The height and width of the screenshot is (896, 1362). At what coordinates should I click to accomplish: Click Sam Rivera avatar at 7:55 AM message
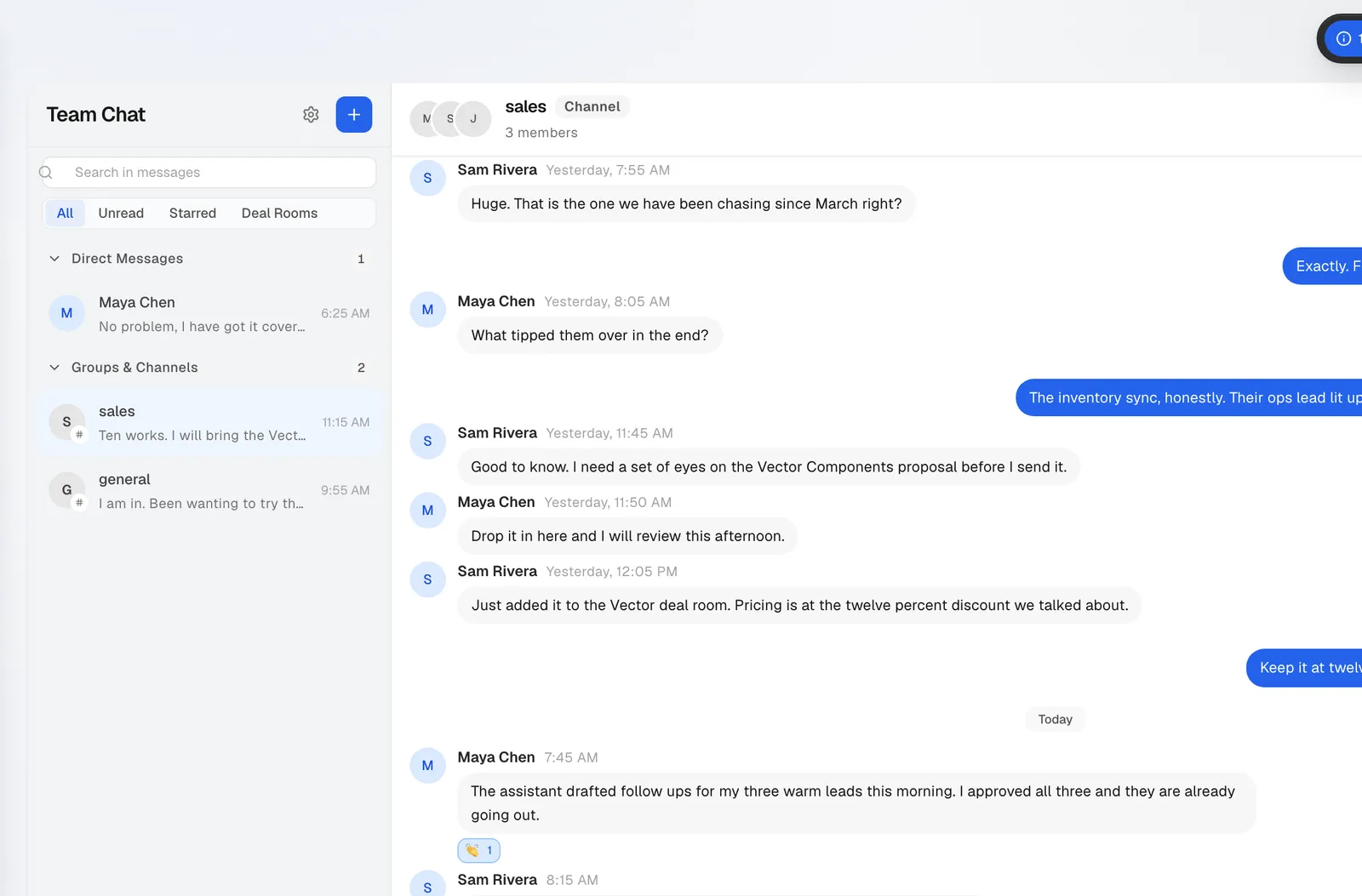coord(427,178)
